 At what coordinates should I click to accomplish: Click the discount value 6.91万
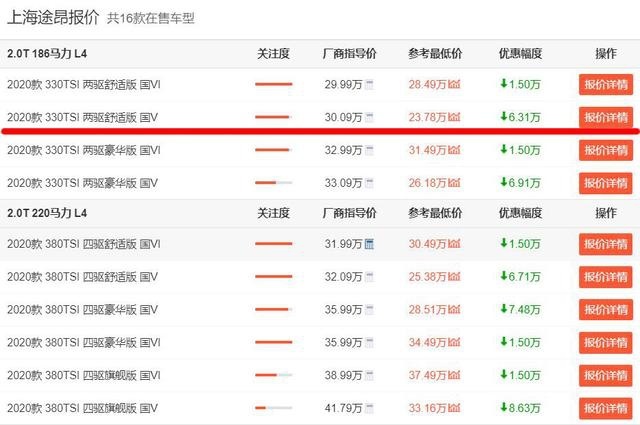(524, 183)
